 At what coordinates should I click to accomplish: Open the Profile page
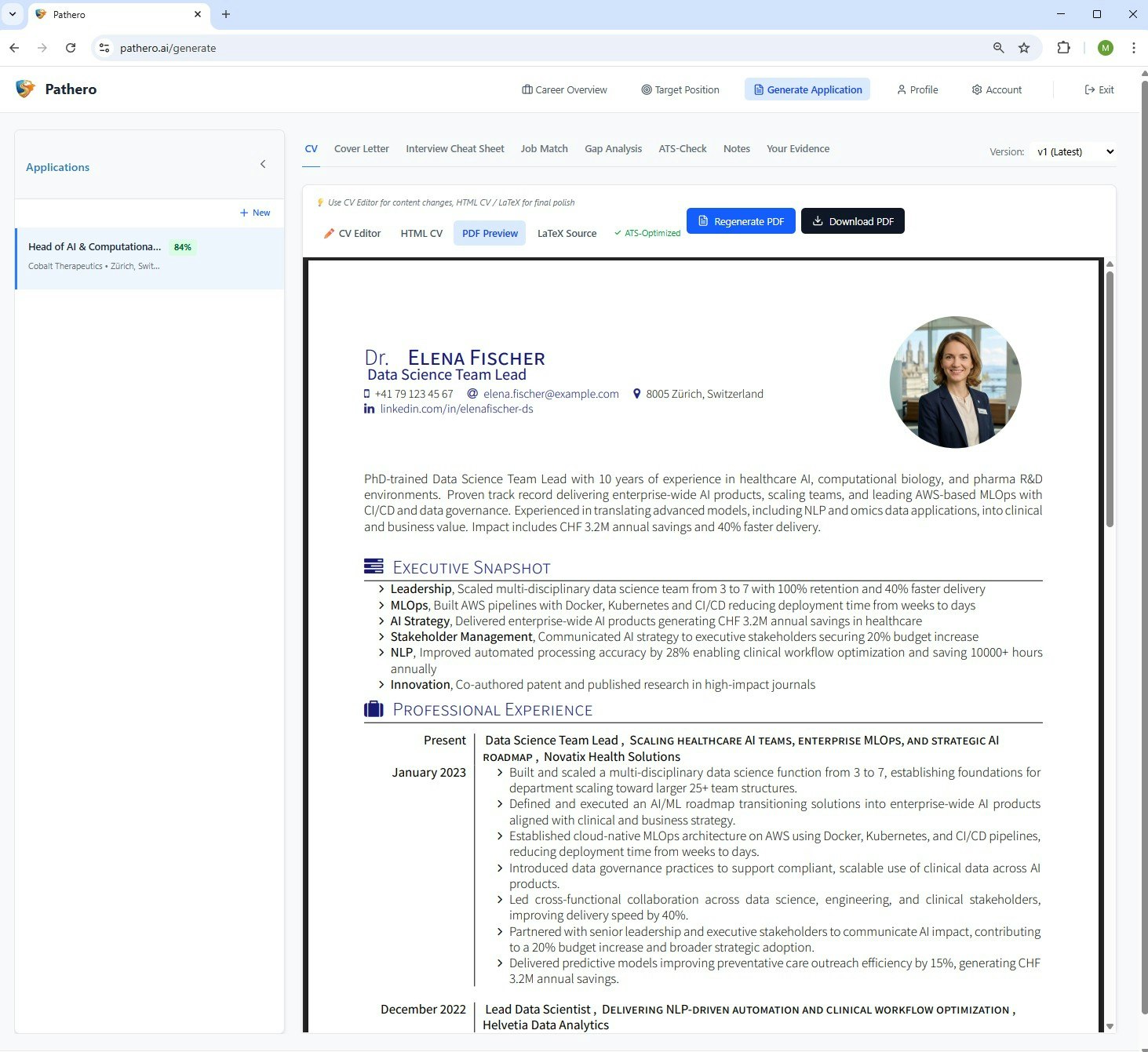pyautogui.click(x=917, y=89)
